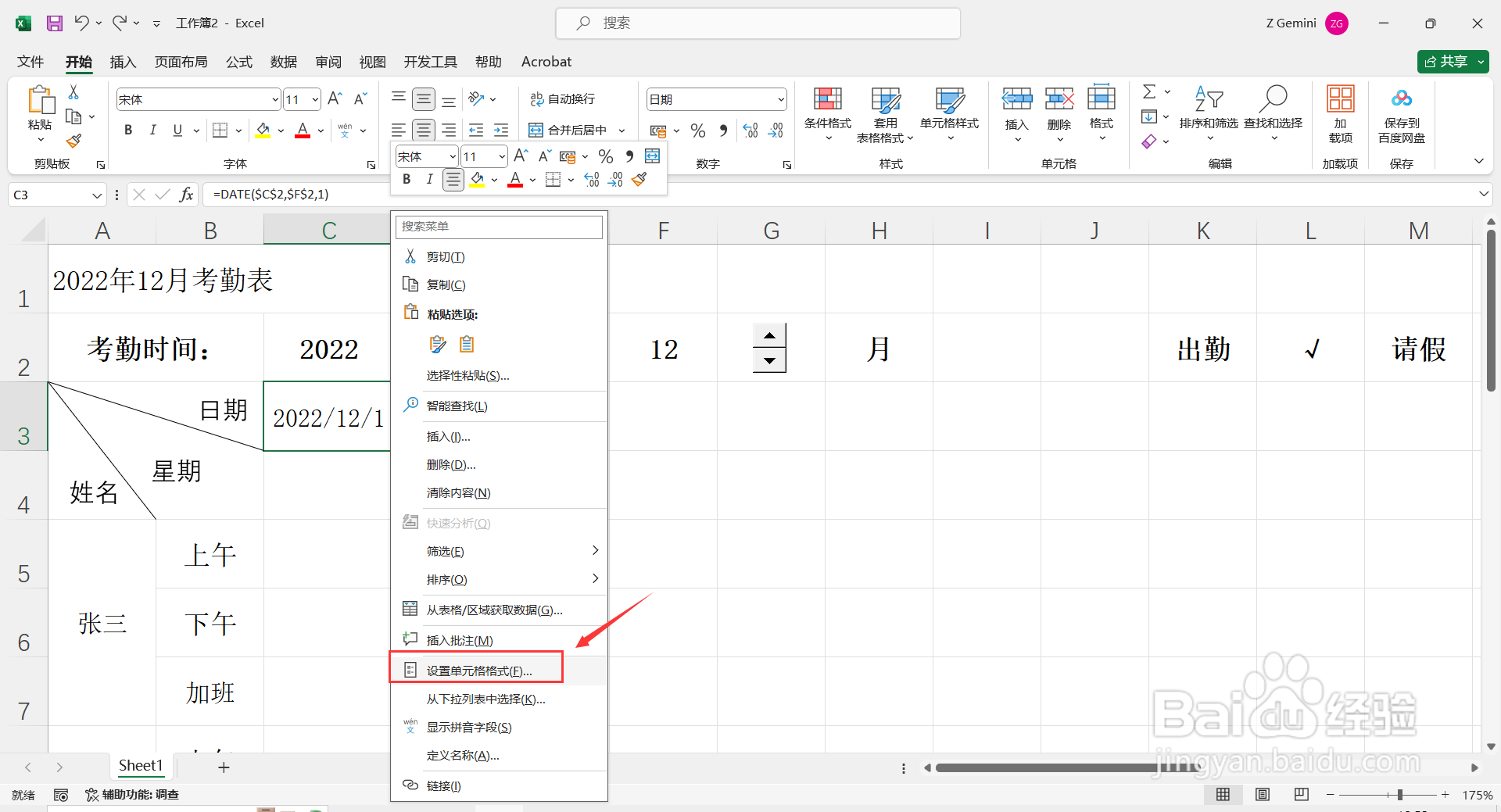This screenshot has width=1501, height=812.
Task: Toggle center alignment in ribbon
Action: [x=424, y=131]
